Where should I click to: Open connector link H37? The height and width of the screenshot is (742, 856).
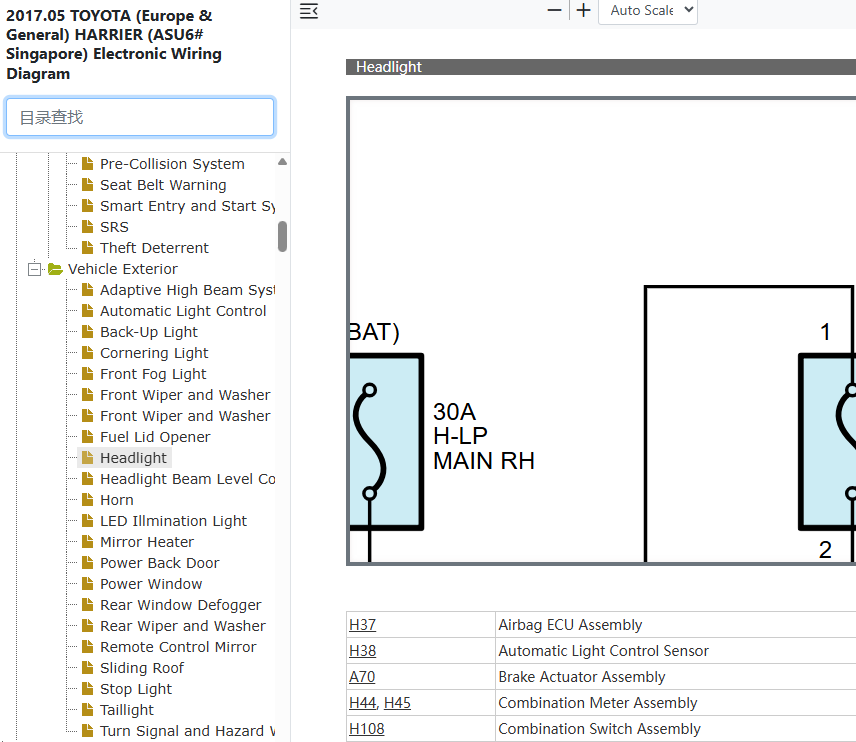pos(362,625)
